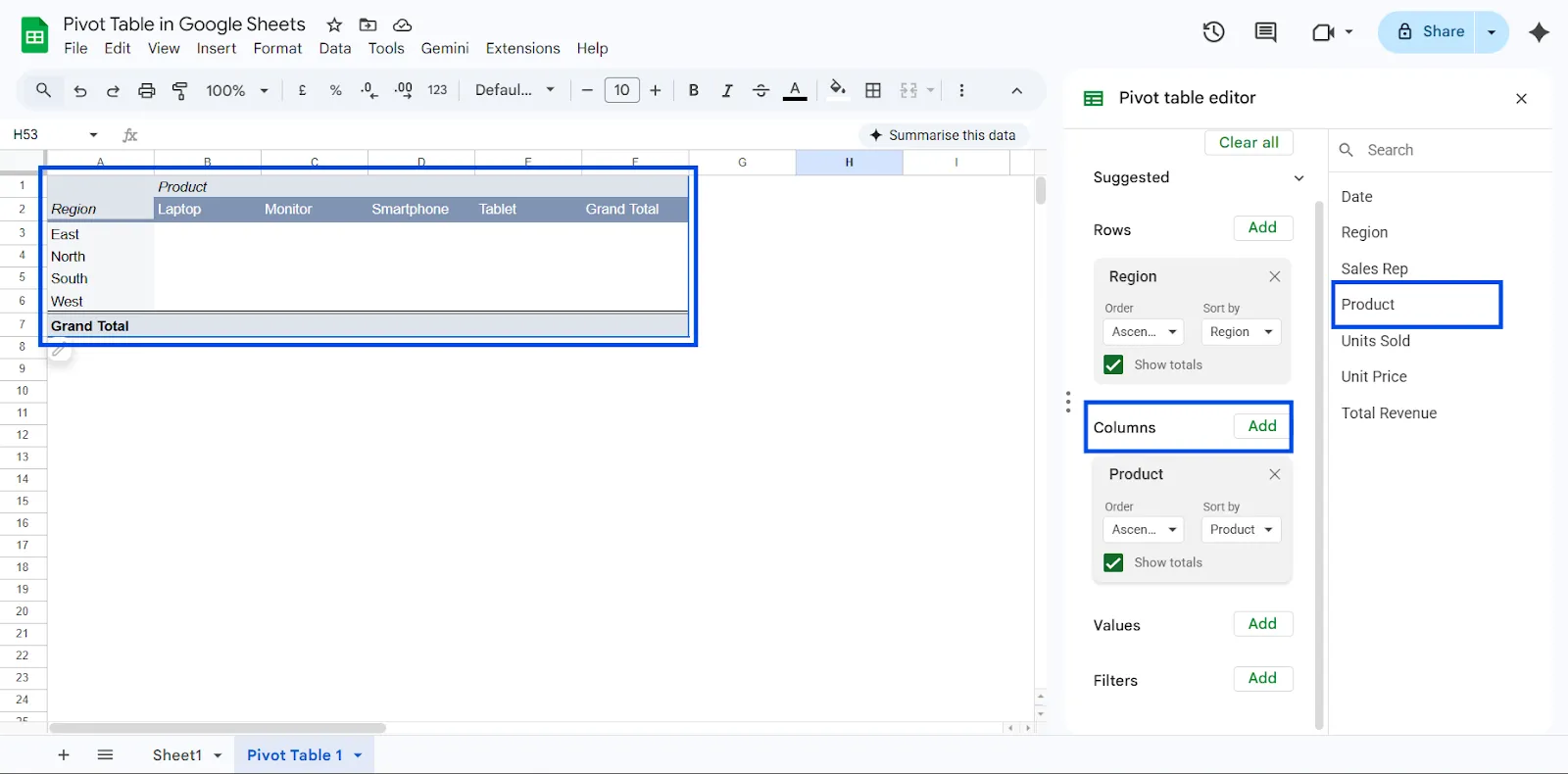The height and width of the screenshot is (774, 1568).
Task: Open Sheet1 tab options arrow
Action: point(218,755)
